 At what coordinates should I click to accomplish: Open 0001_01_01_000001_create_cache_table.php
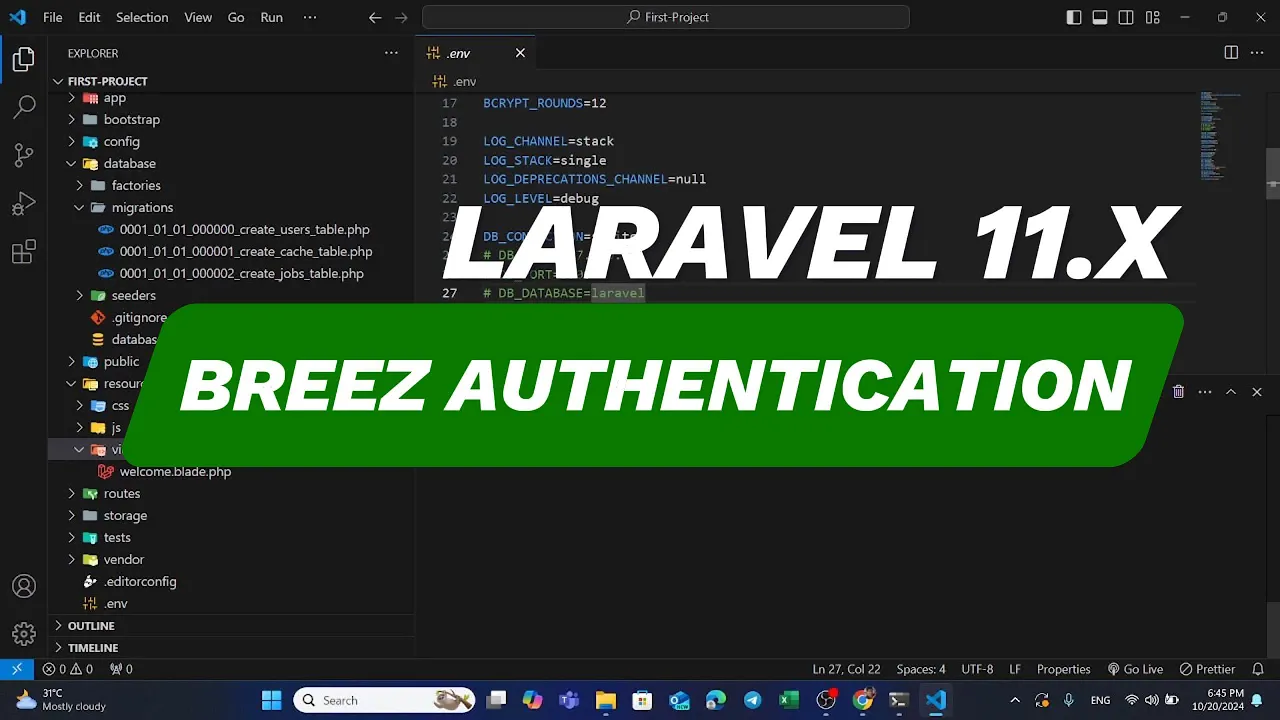tap(246, 251)
